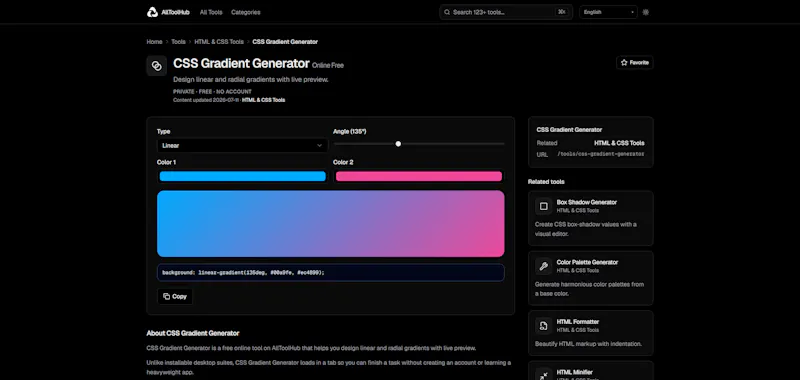Click the search magnifier icon
800x380 pixels.
(447, 12)
